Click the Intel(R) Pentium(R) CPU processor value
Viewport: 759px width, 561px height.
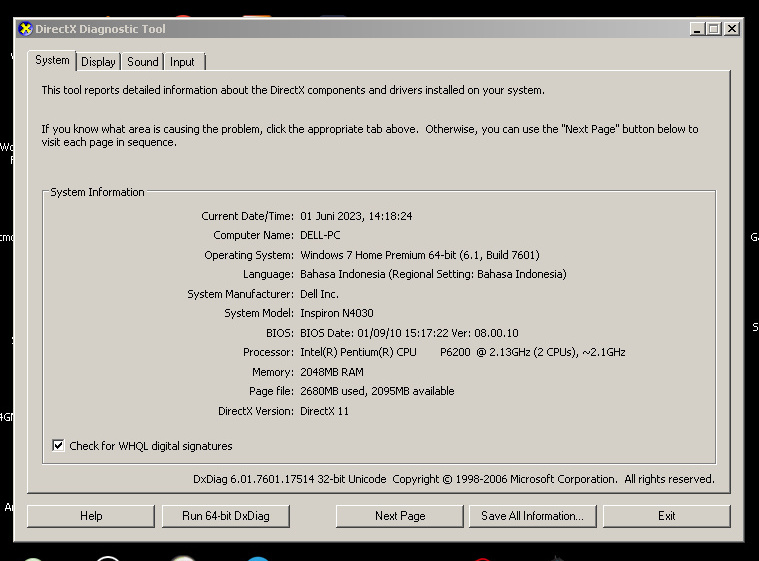tap(463, 352)
